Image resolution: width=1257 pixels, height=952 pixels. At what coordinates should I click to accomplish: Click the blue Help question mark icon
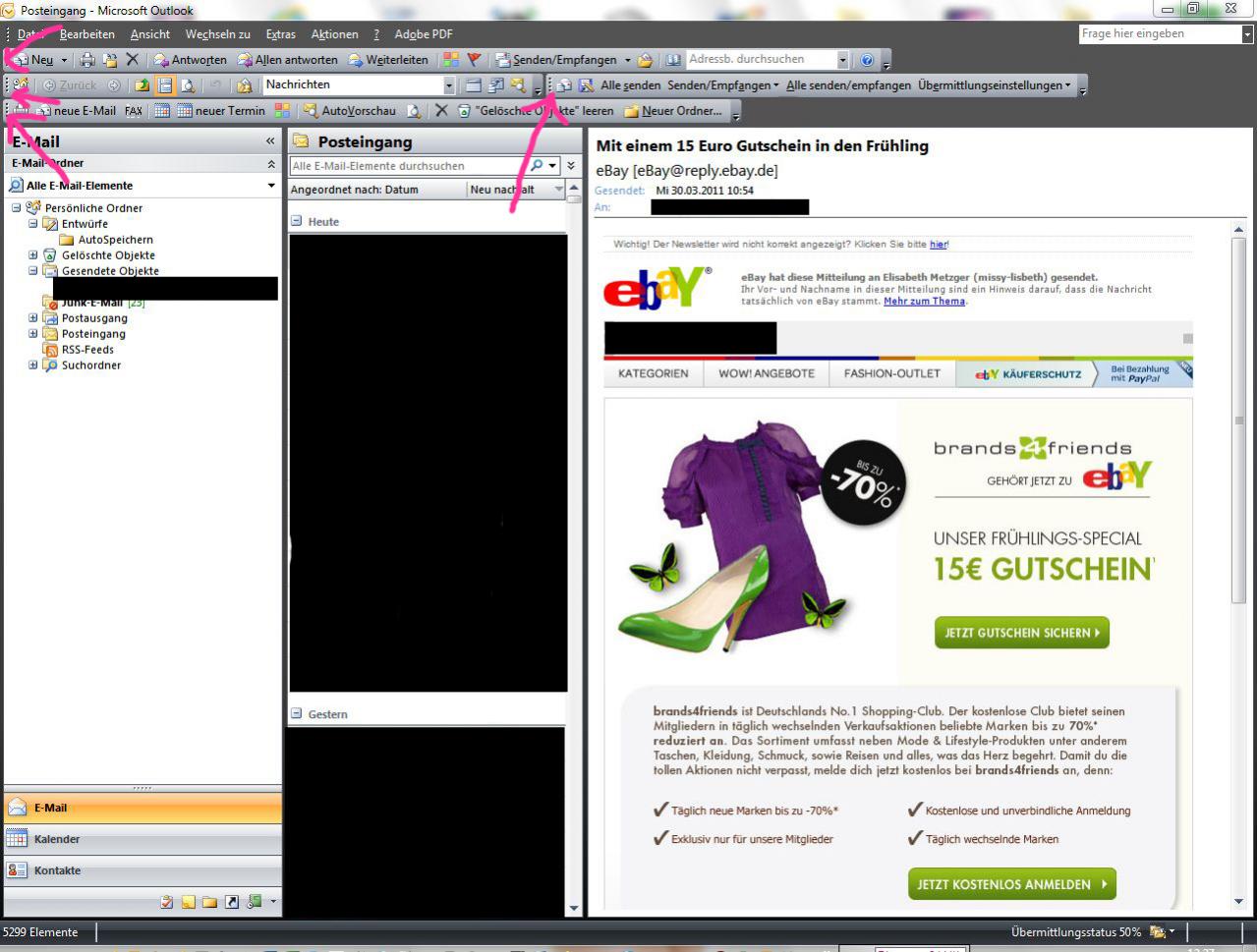coord(867,60)
